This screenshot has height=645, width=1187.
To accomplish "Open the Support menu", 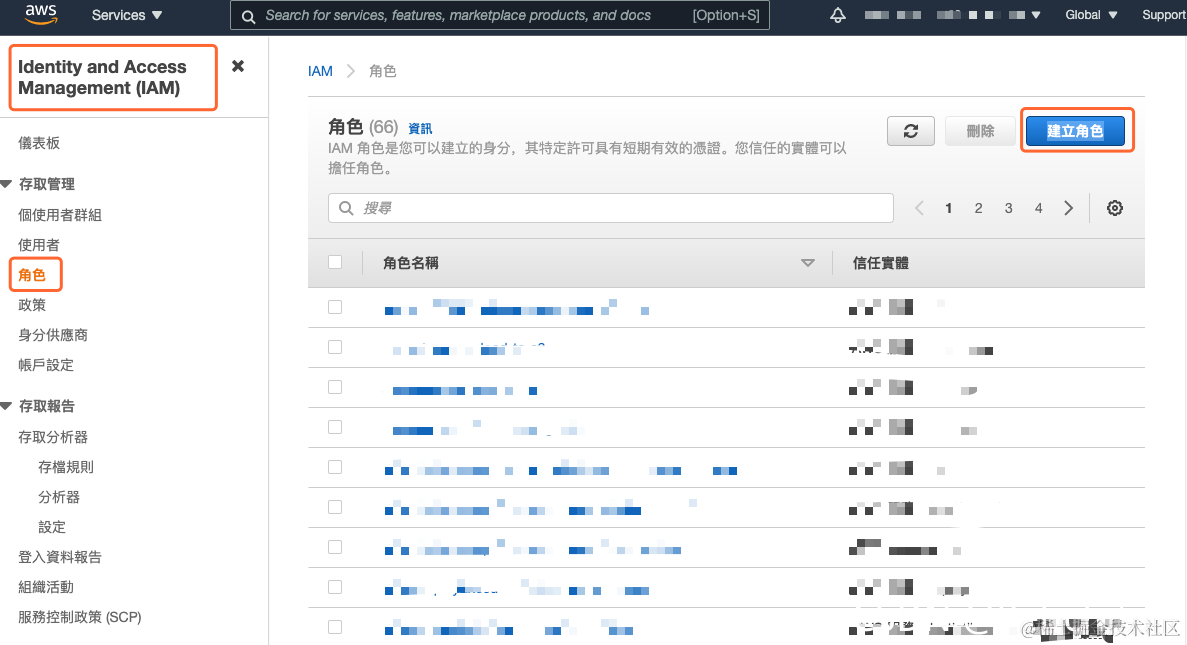I will [x=1164, y=15].
